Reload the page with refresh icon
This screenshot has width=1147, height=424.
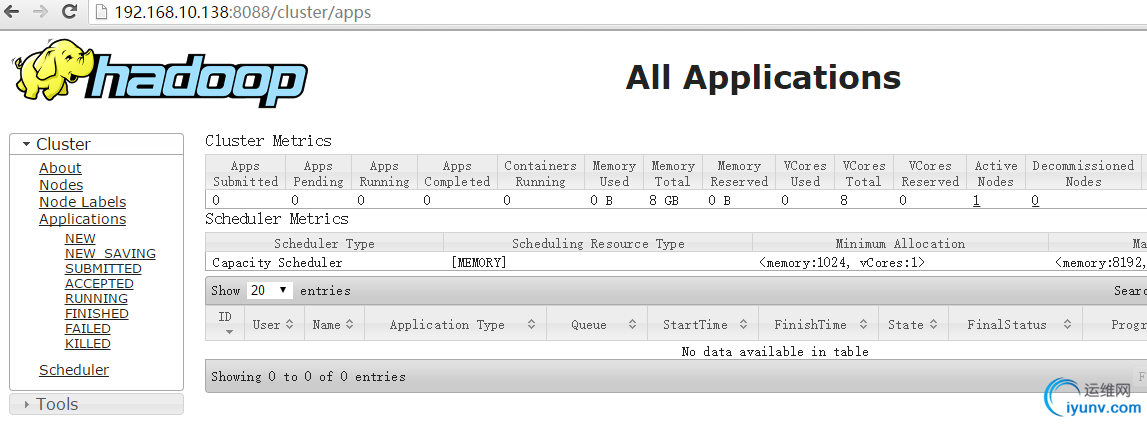tap(69, 12)
